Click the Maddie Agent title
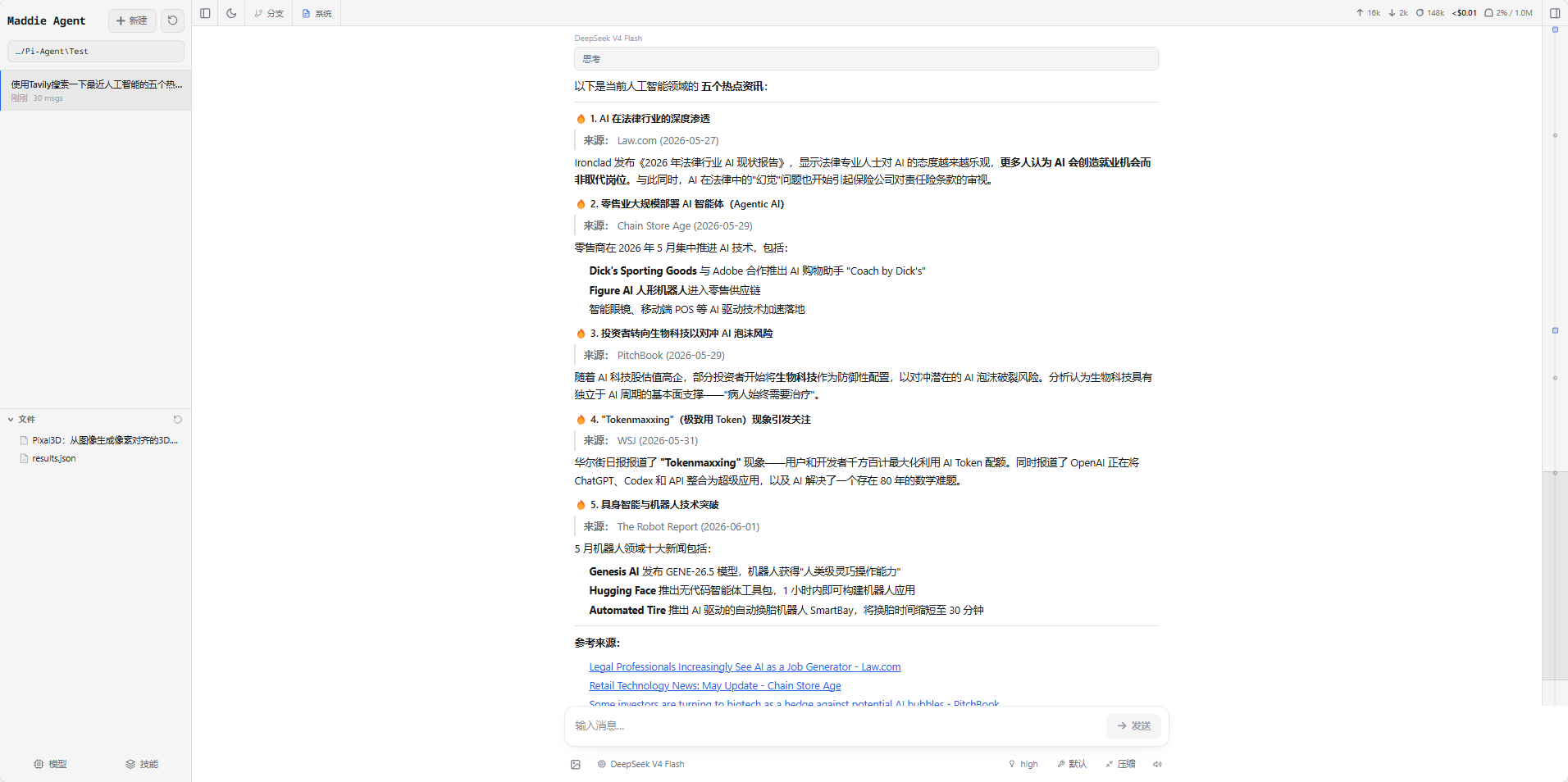 (x=46, y=20)
